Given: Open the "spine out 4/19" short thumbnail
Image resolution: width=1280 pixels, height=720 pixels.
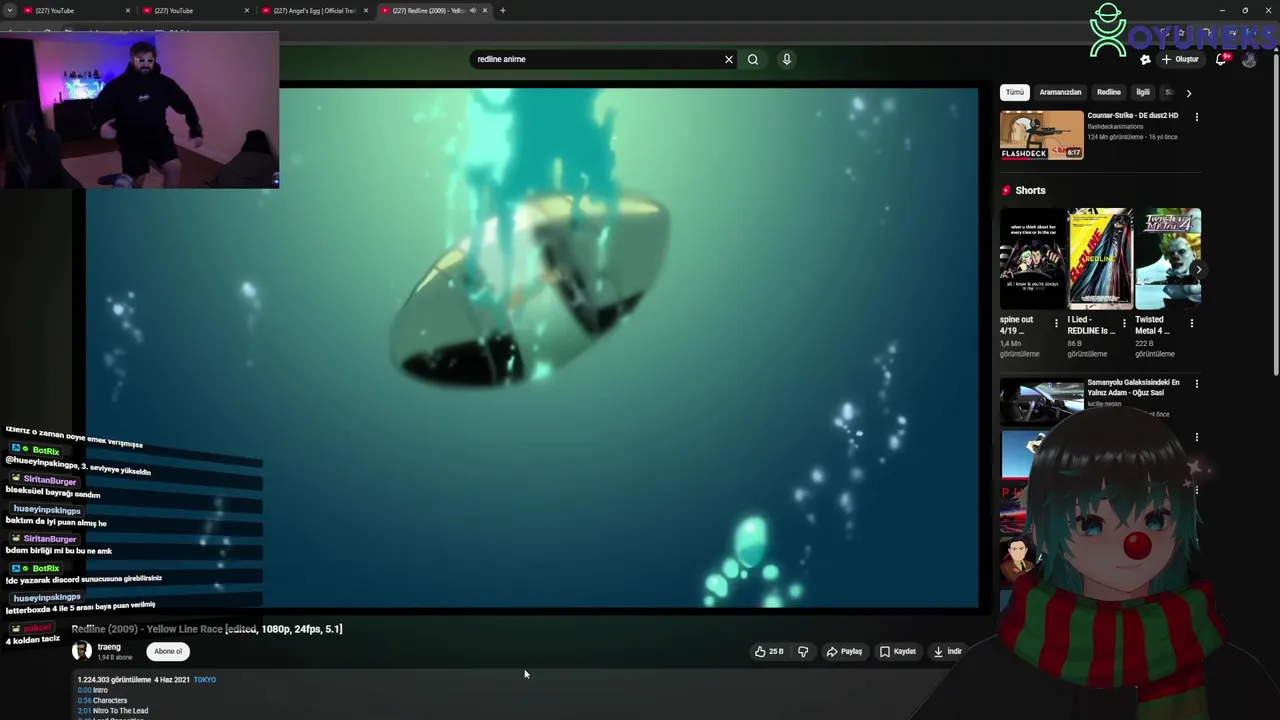Looking at the screenshot, I should (1032, 259).
